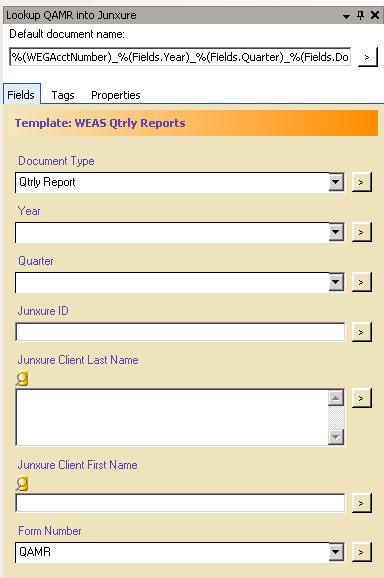The width and height of the screenshot is (384, 578).
Task: Click lookup magnifier icon for Junxure Client First Name
Action: [22, 483]
